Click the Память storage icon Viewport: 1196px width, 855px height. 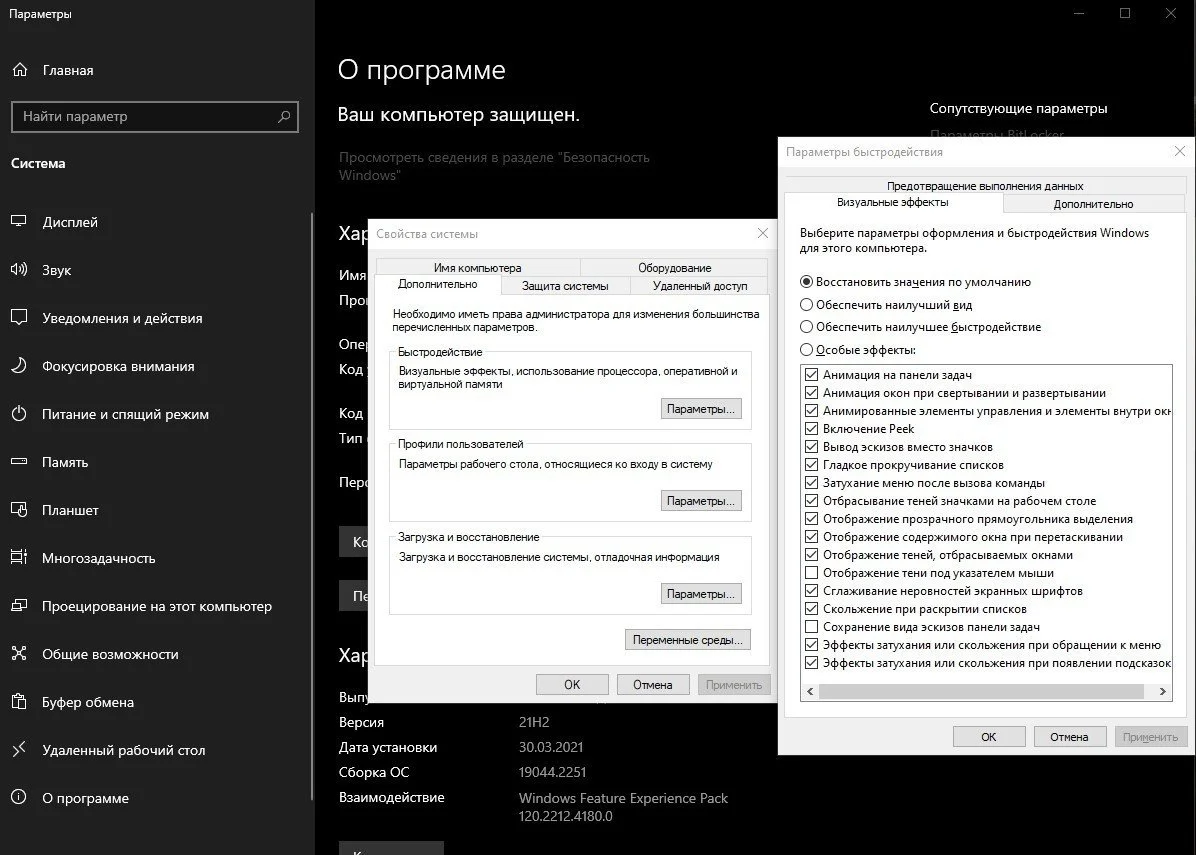[19, 461]
